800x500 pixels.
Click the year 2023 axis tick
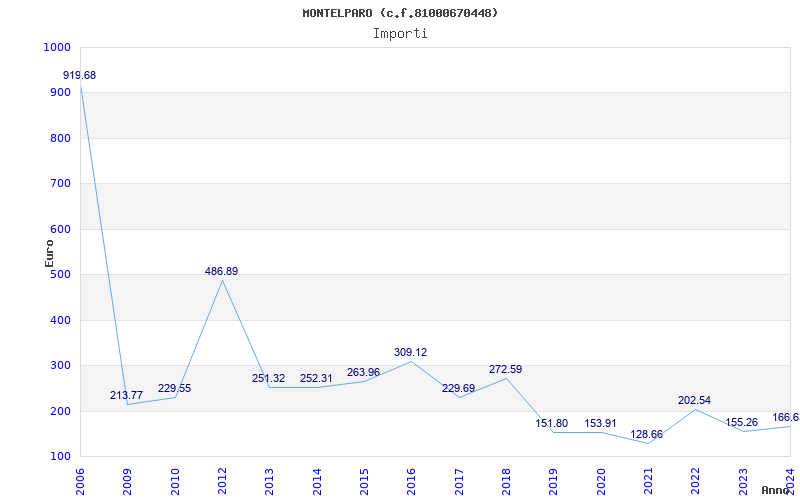coord(743,482)
